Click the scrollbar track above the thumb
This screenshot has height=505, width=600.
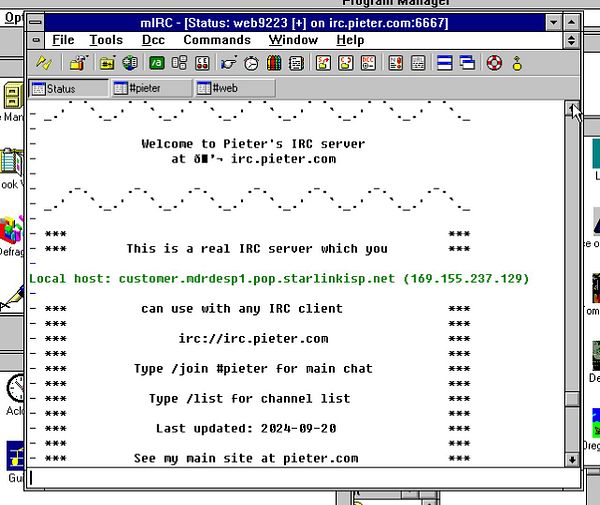click(572, 252)
